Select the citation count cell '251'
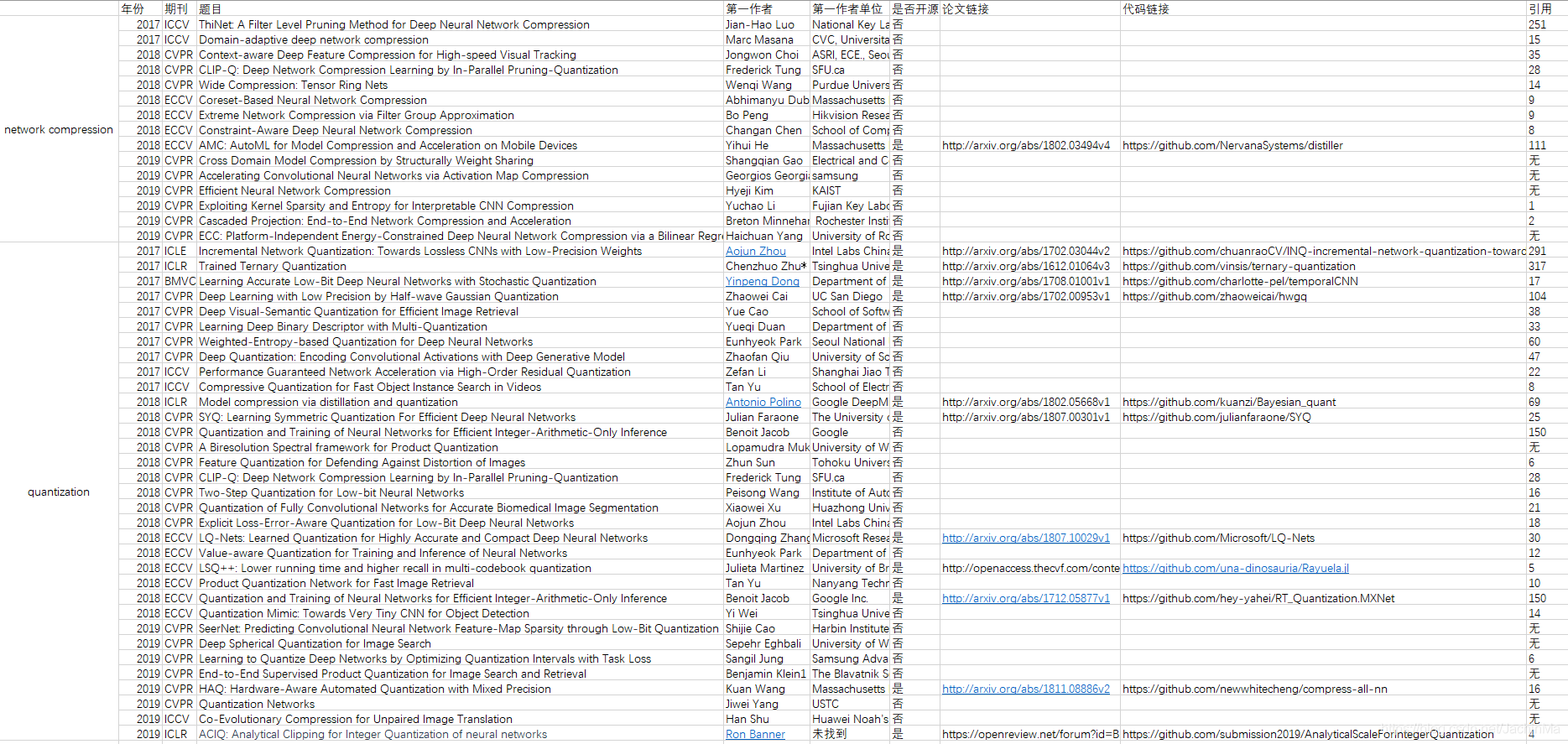1568x744 pixels. (x=1546, y=24)
